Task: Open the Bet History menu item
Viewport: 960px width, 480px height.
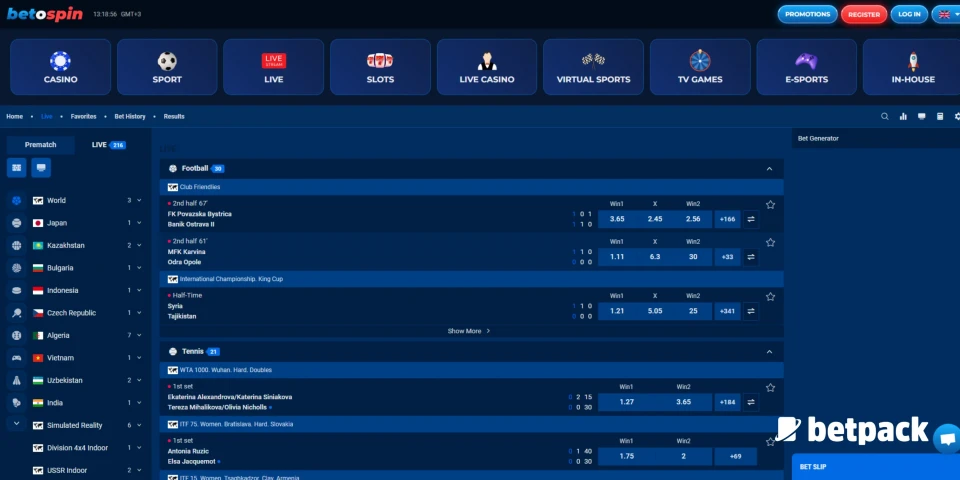Action: (x=130, y=116)
